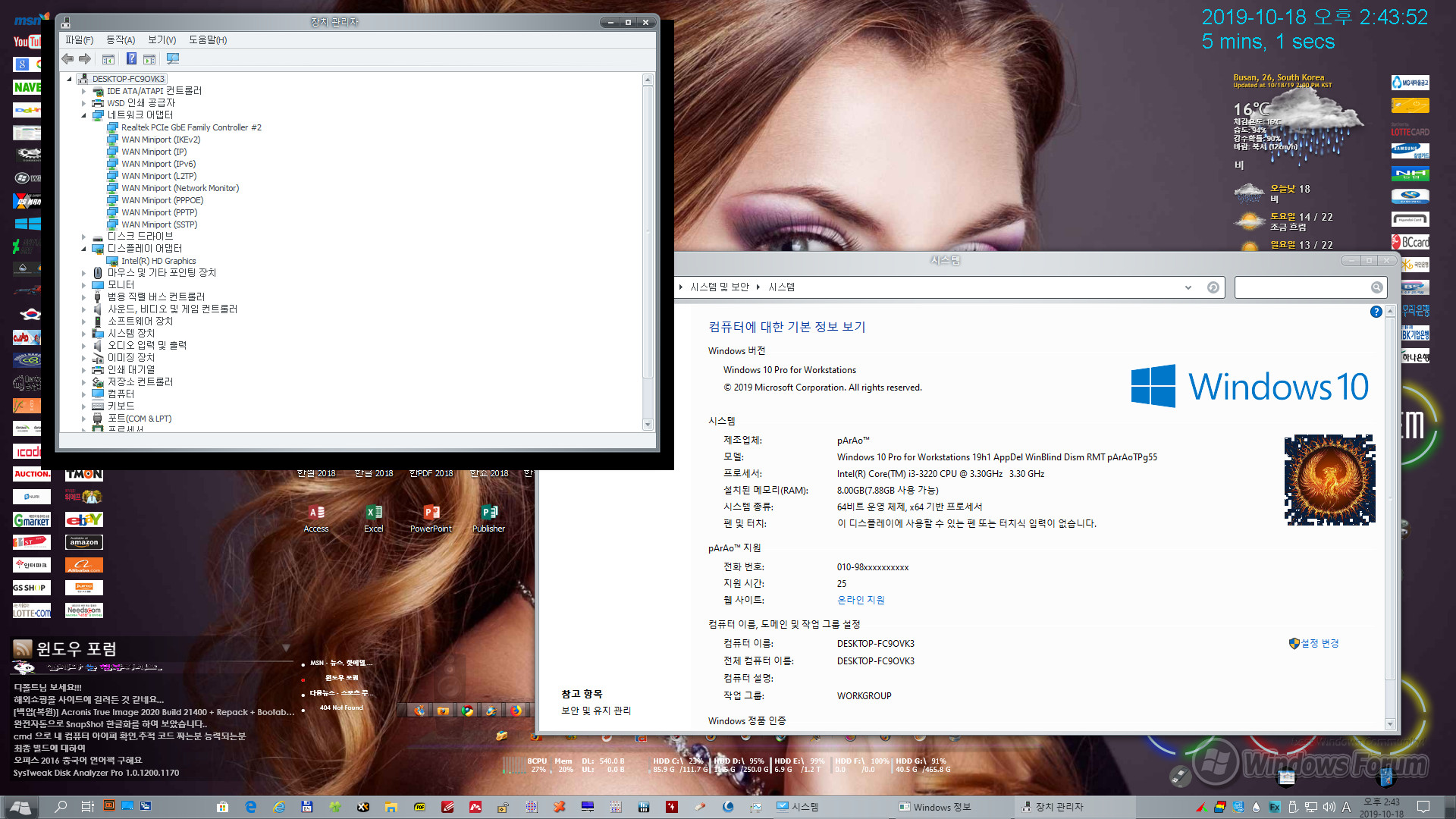Collapse the 네트워크 어댑터 node
This screenshot has width=1456, height=819.
pyautogui.click(x=84, y=115)
